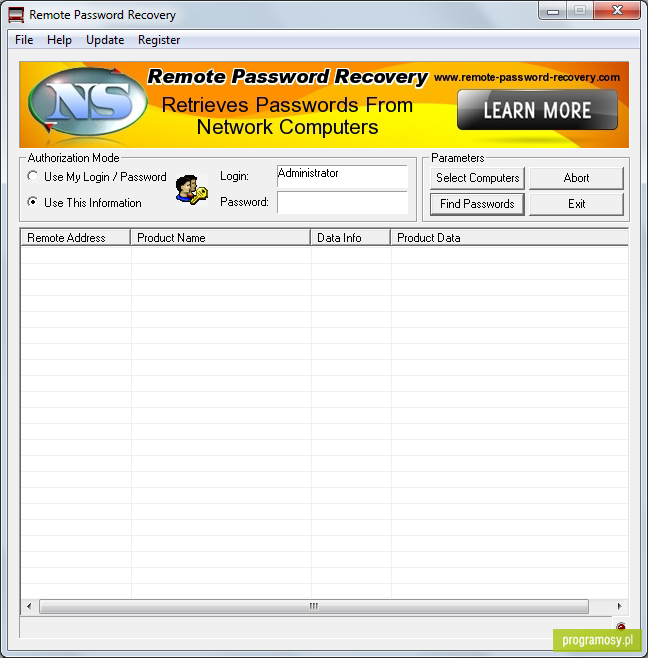Click the Password input field

[342, 202]
